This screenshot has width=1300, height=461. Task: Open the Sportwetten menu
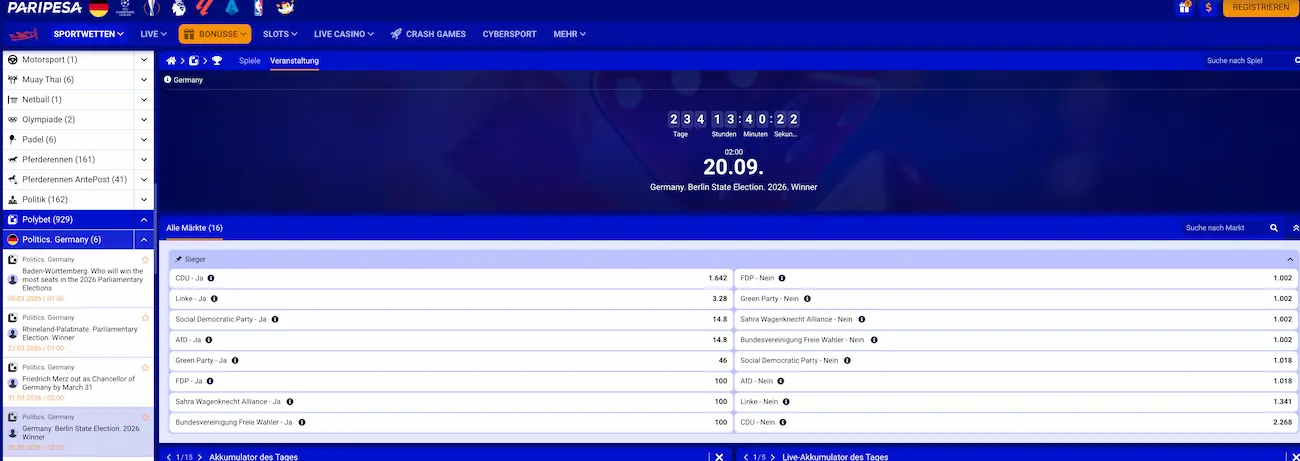coord(89,34)
